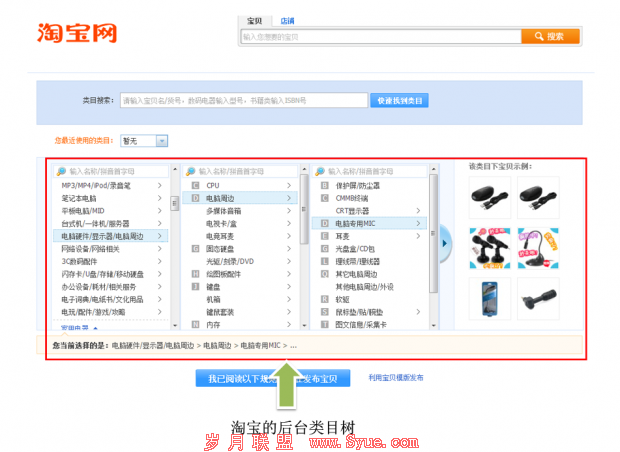
Task: Click letter N icon beside 内存
Action: [x=195, y=325]
